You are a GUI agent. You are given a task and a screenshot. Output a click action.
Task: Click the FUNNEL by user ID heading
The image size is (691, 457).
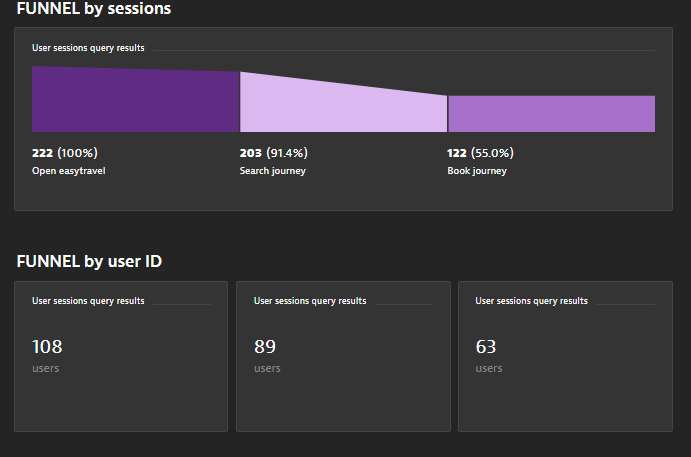point(89,262)
